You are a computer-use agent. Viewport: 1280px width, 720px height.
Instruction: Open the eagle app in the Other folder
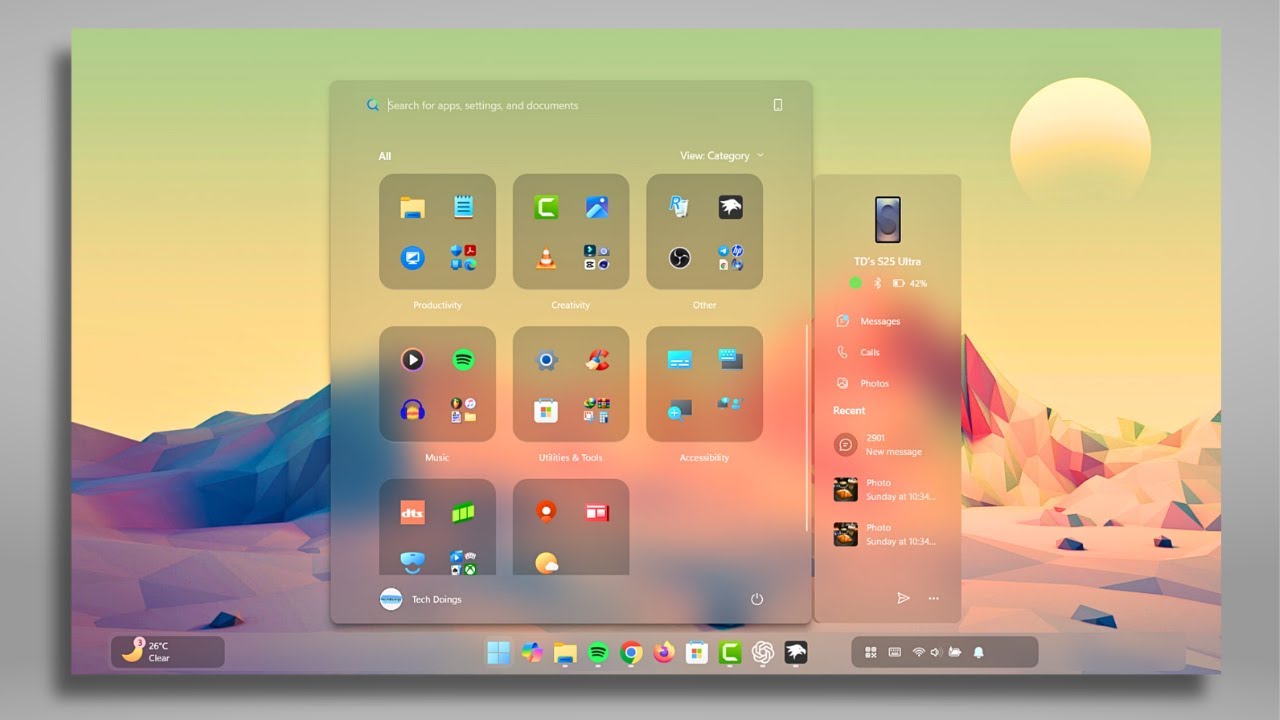[x=731, y=207]
